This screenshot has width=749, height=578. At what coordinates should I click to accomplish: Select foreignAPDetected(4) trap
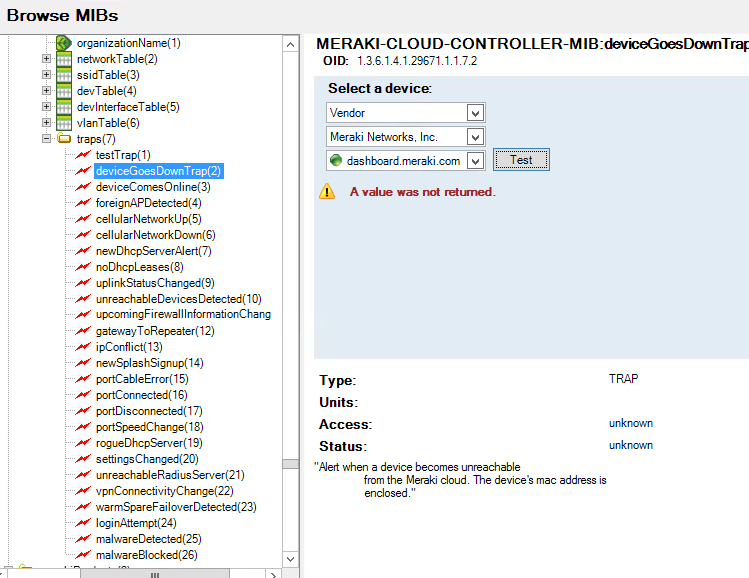[x=149, y=203]
